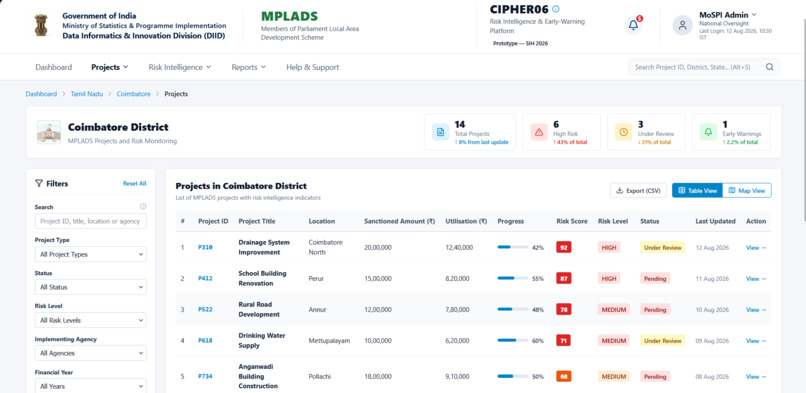This screenshot has height=393, width=806.
Task: Click the Sanctioned Amount column header
Action: 399,221
